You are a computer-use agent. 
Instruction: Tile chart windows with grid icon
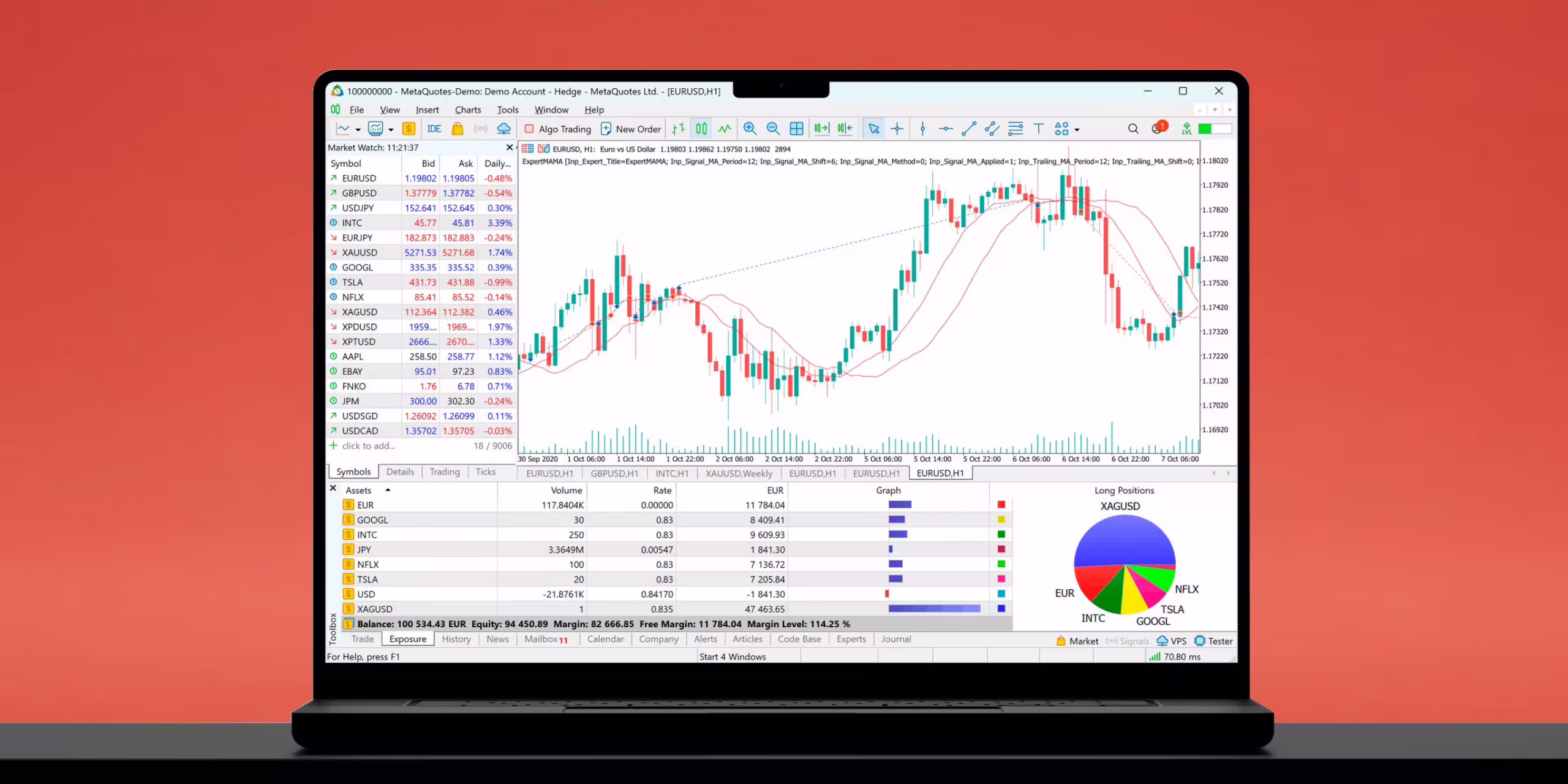click(796, 129)
